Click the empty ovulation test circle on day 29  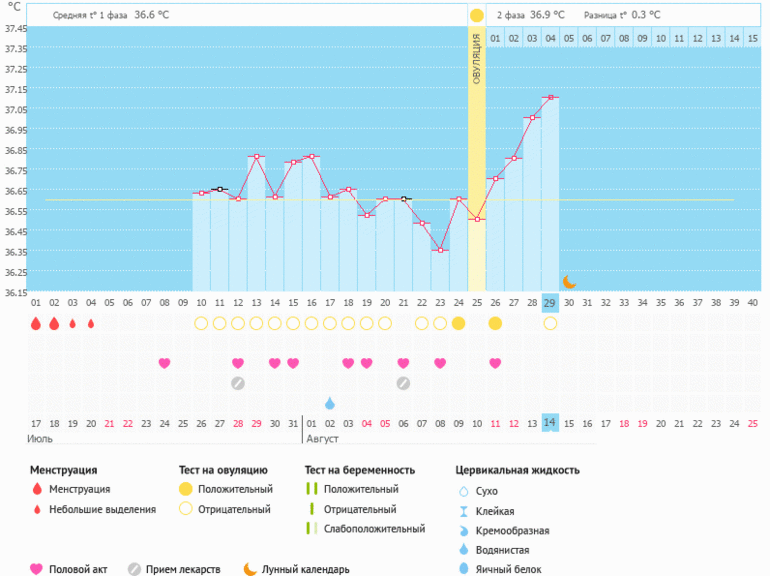[x=550, y=323]
